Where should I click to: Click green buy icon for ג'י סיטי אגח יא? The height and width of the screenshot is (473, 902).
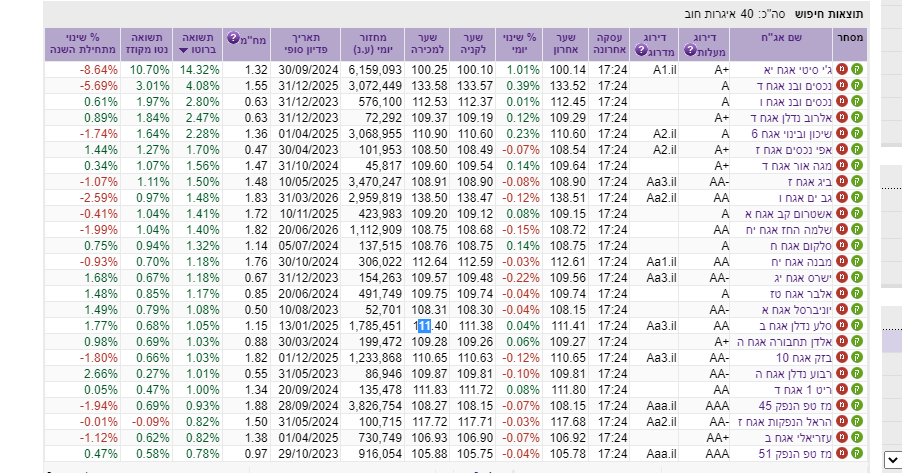coord(856,70)
